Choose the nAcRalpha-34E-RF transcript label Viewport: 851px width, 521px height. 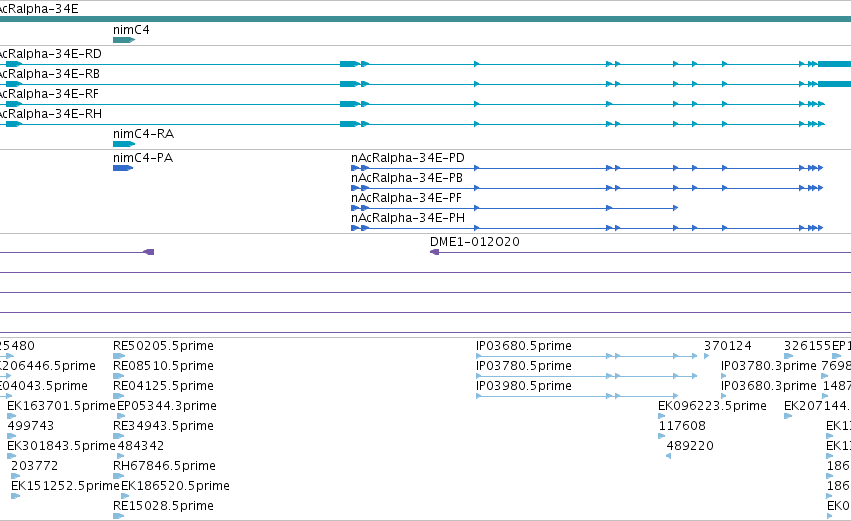[49, 94]
